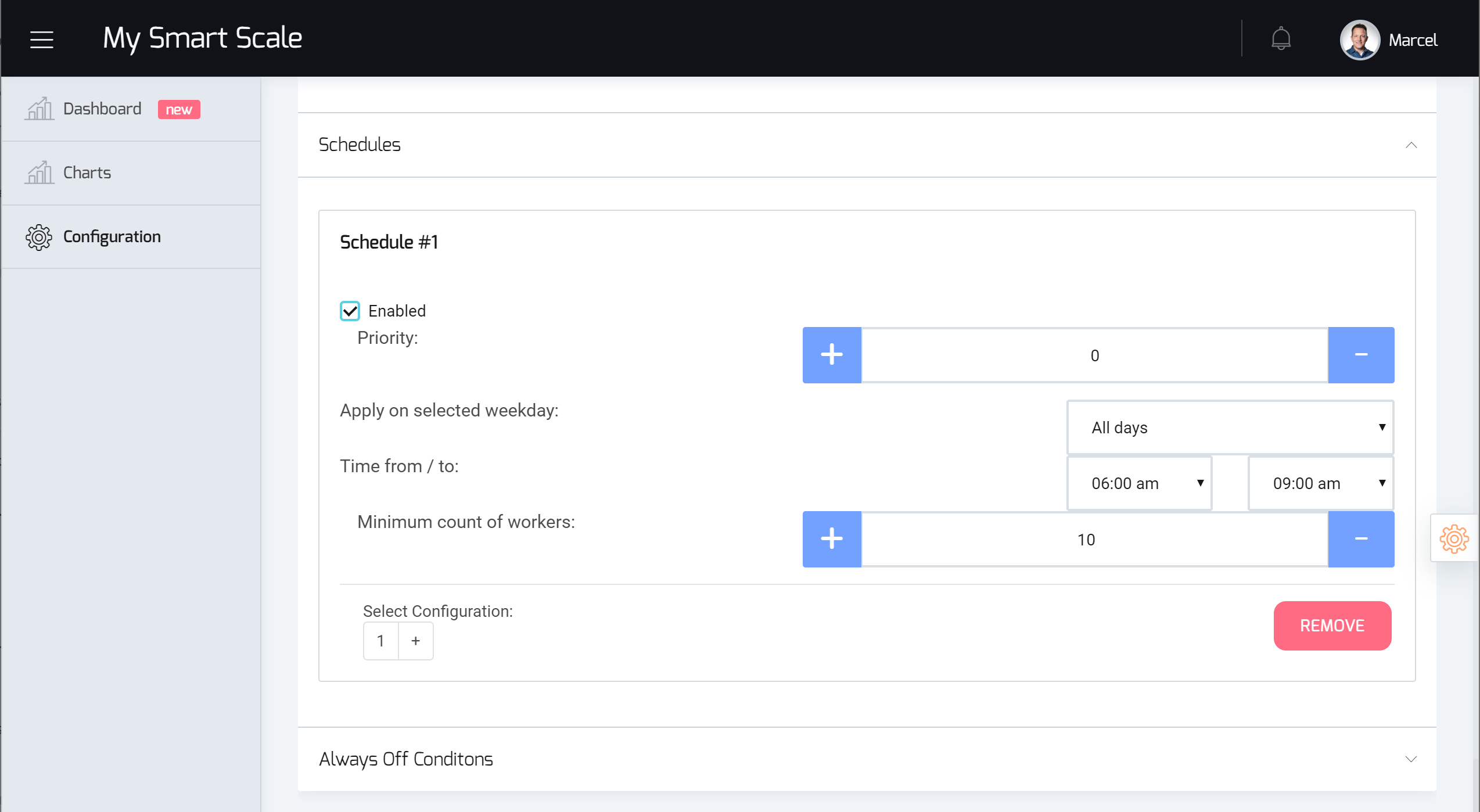Open the hamburger menu icon
The image size is (1480, 812).
click(x=42, y=39)
